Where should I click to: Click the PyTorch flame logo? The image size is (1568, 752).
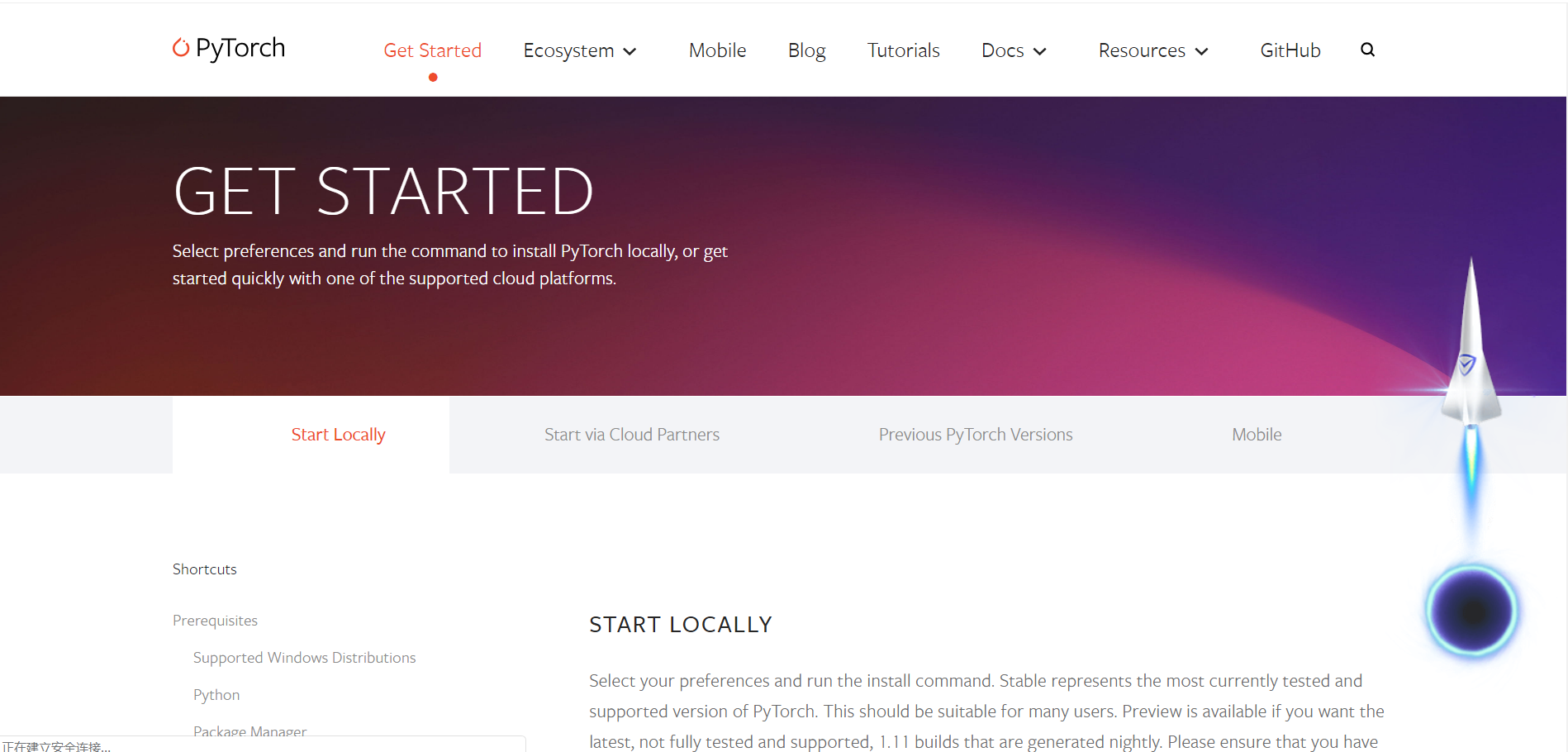point(180,48)
